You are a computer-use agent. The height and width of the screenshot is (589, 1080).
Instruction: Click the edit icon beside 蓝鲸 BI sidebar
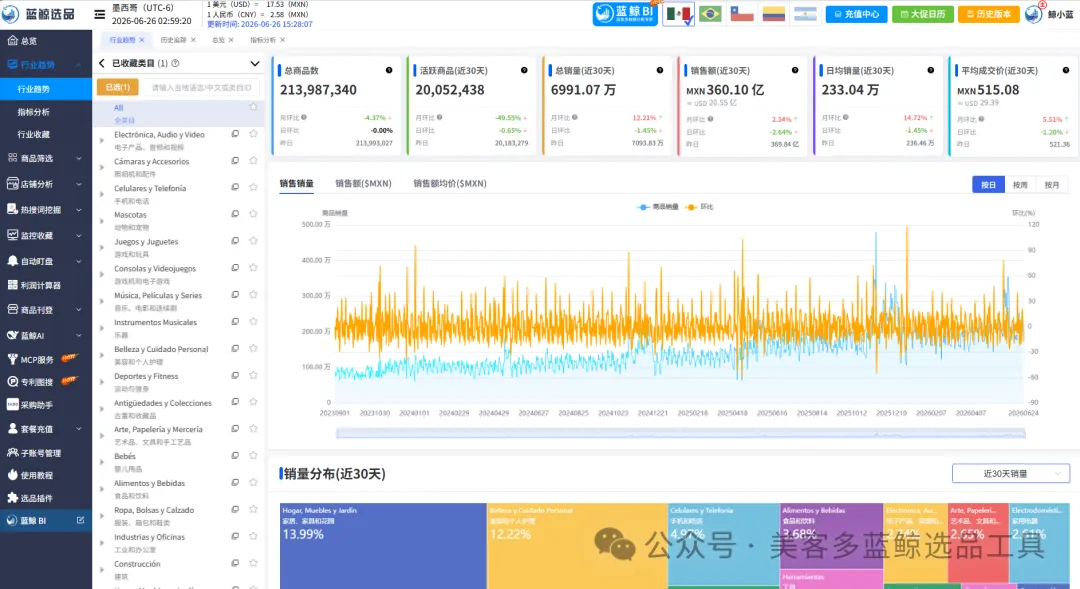point(80,520)
